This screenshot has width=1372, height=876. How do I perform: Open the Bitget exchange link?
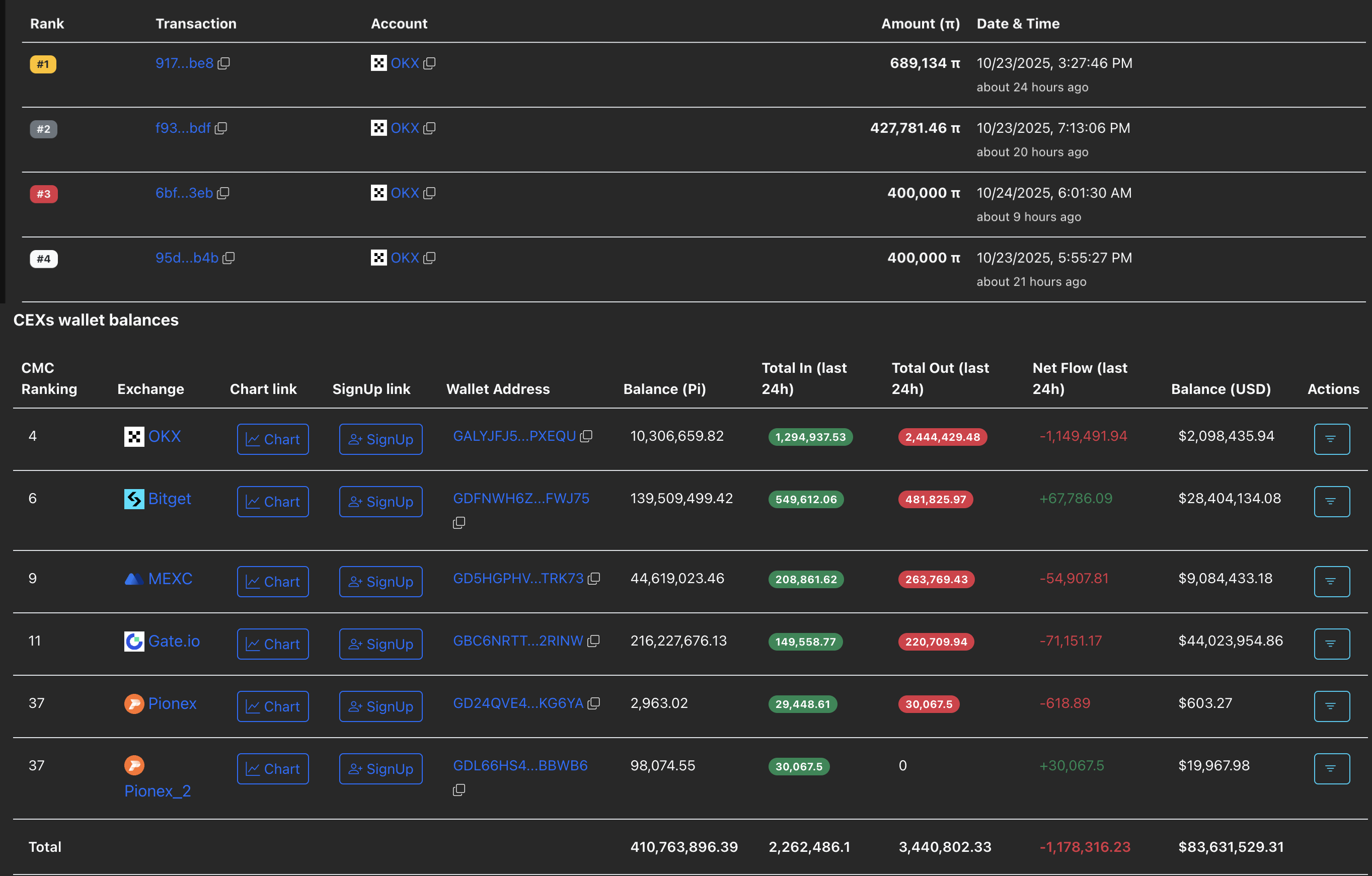(169, 499)
